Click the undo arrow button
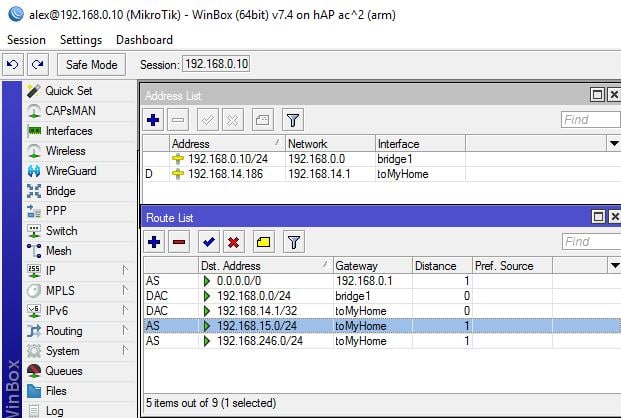This screenshot has width=621, height=418. (13, 65)
